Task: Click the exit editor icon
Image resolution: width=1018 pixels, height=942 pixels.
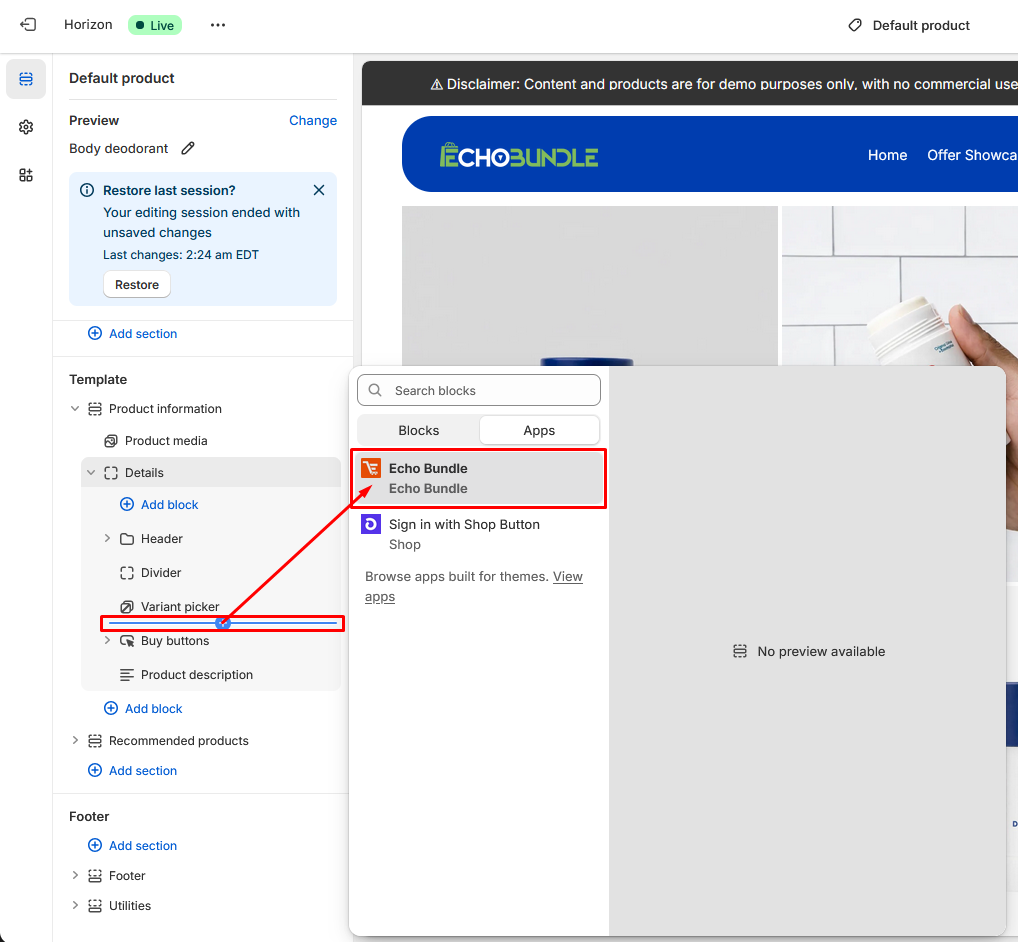Action: [x=28, y=25]
